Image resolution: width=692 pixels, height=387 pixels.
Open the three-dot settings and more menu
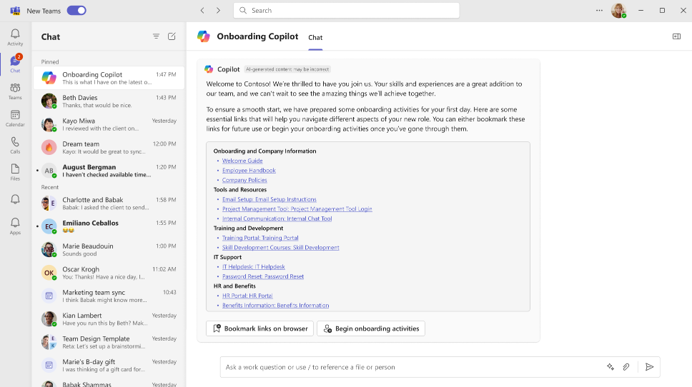tap(599, 10)
